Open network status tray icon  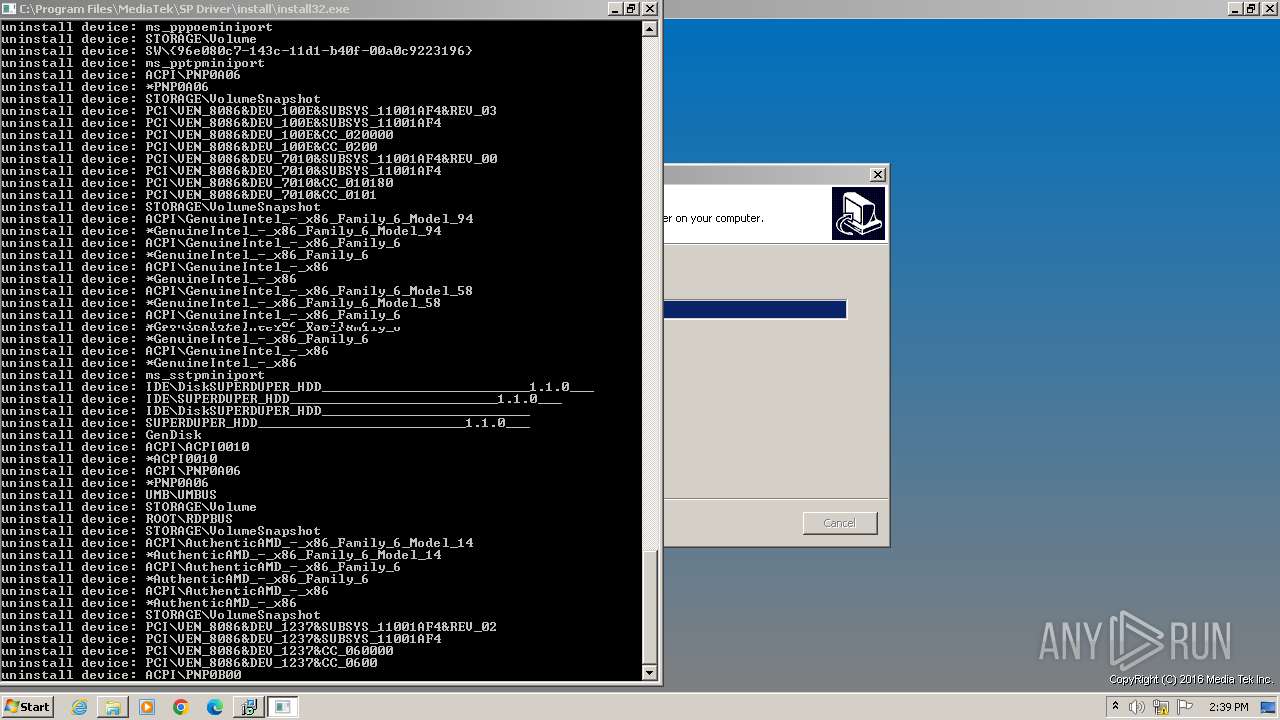[1161, 707]
